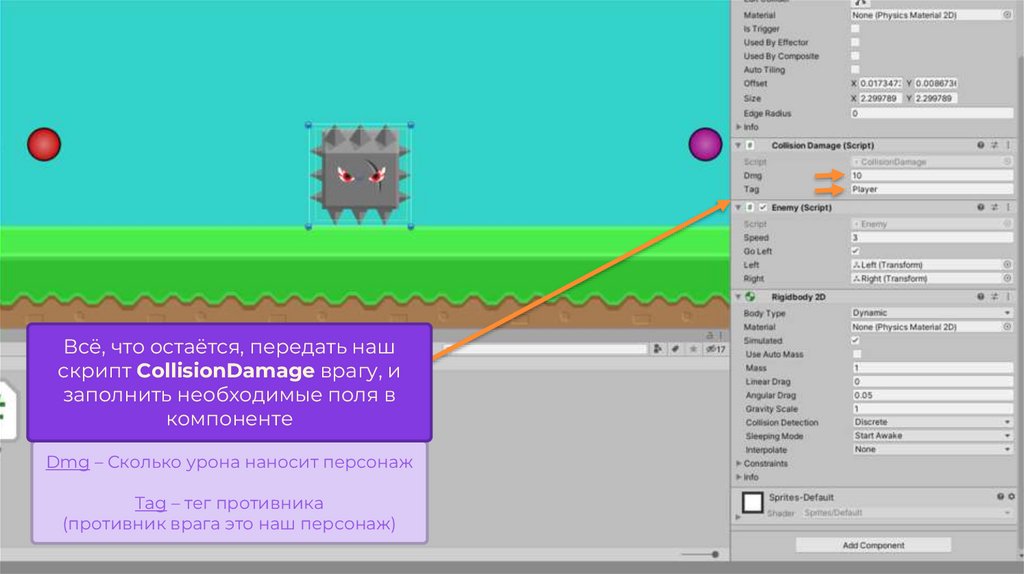The width and height of the screenshot is (1024, 574).
Task: Open settings gear for Sprites-Default material
Action: coord(1011,497)
